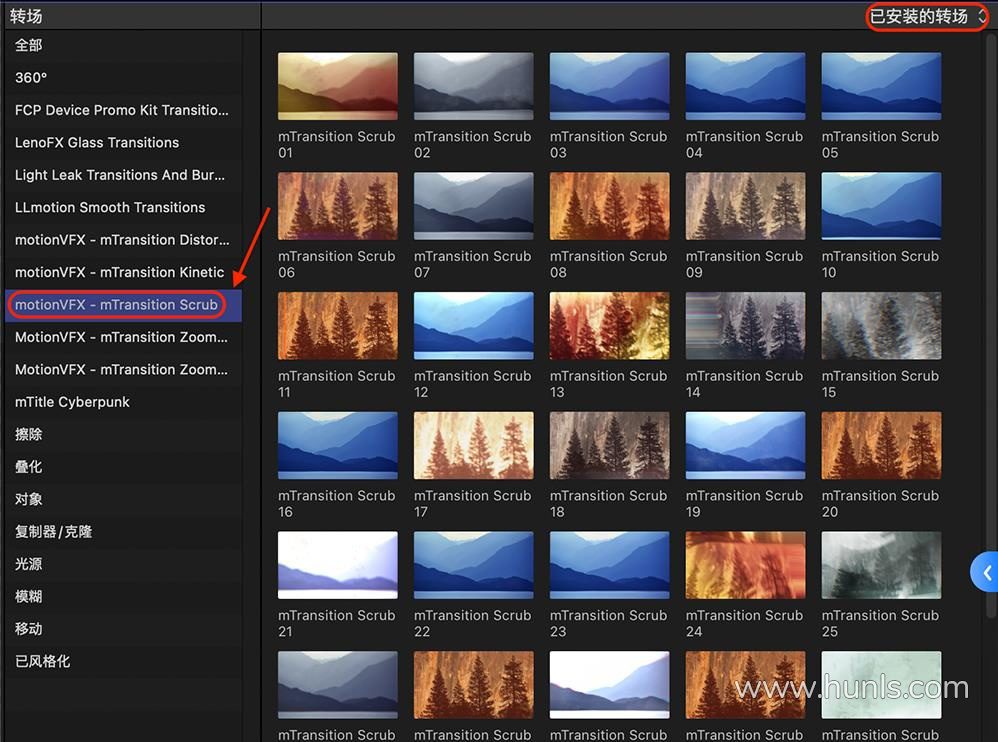This screenshot has width=998, height=742.
Task: Select mTransition Scrub 05 thumbnail
Action: coord(882,87)
